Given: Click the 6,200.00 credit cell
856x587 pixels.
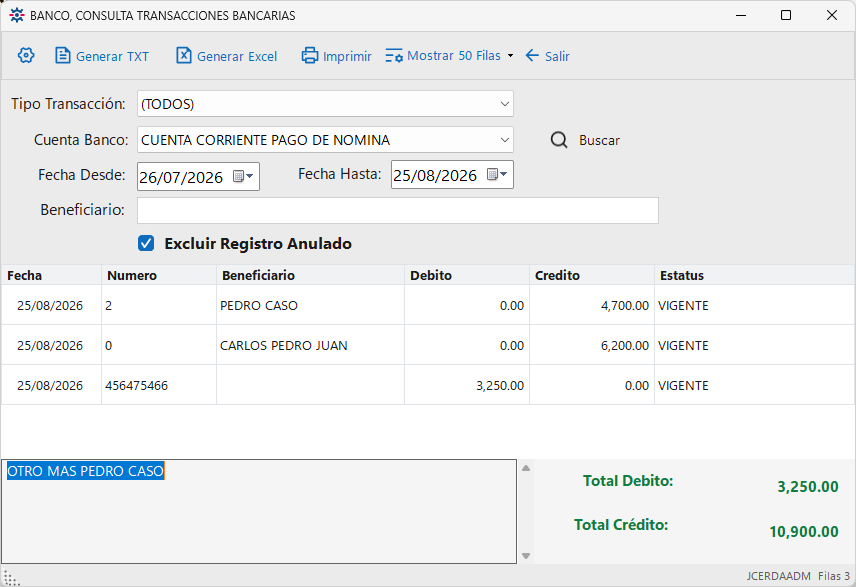Looking at the screenshot, I should pos(592,346).
